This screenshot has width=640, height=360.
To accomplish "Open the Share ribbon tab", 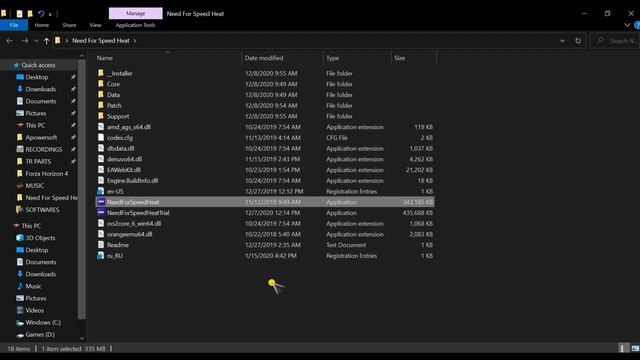I will 69,25.
